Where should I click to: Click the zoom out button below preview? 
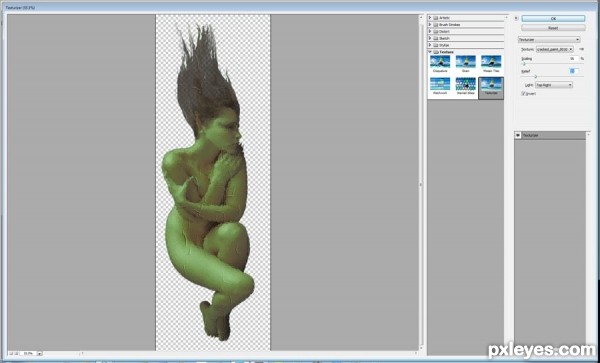(x=11, y=353)
